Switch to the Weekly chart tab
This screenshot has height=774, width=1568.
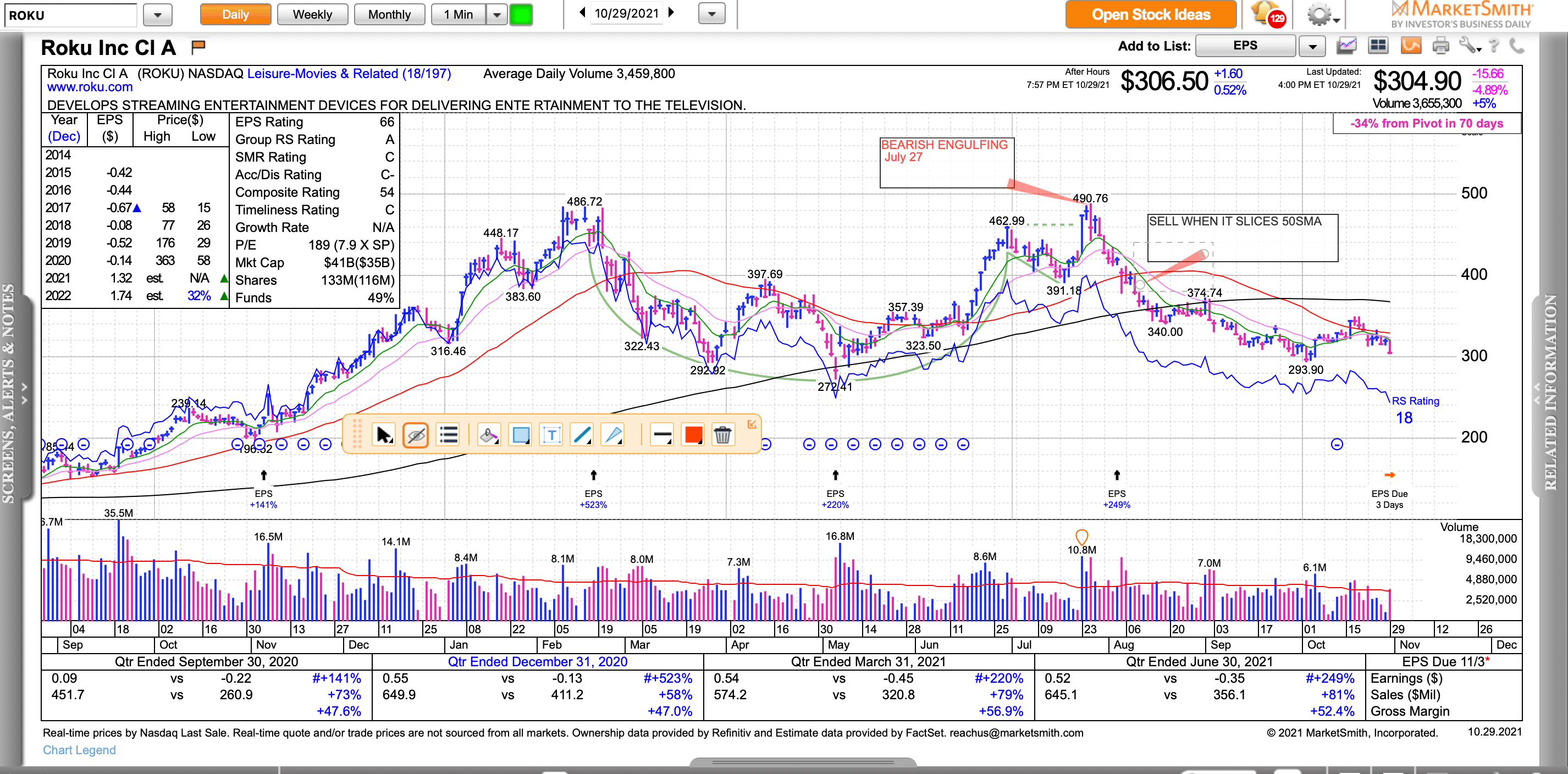(x=312, y=14)
